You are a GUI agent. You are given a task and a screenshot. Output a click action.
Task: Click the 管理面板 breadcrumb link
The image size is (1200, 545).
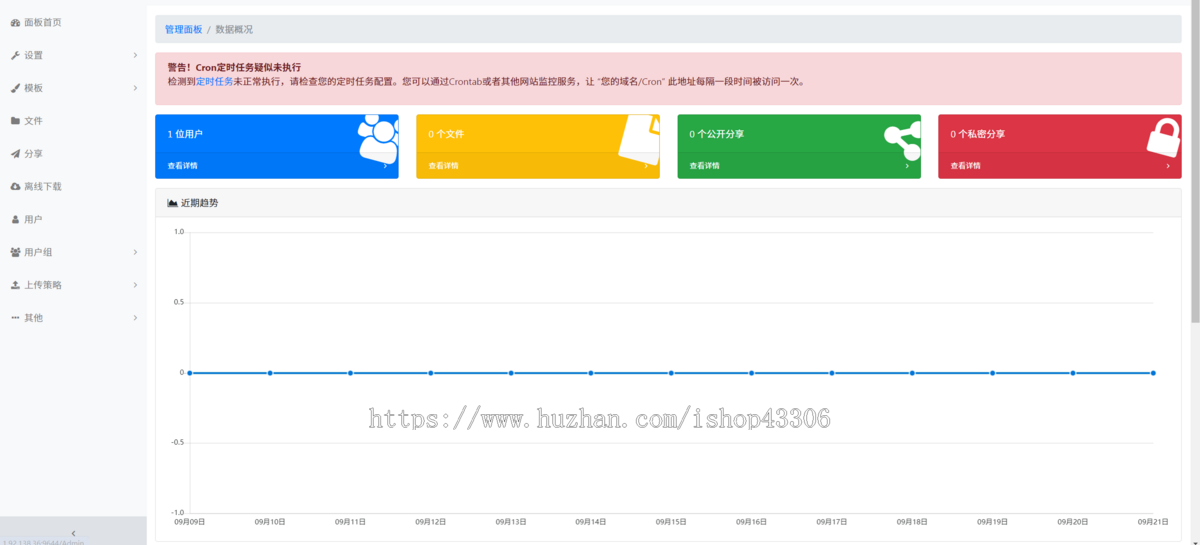tap(183, 29)
